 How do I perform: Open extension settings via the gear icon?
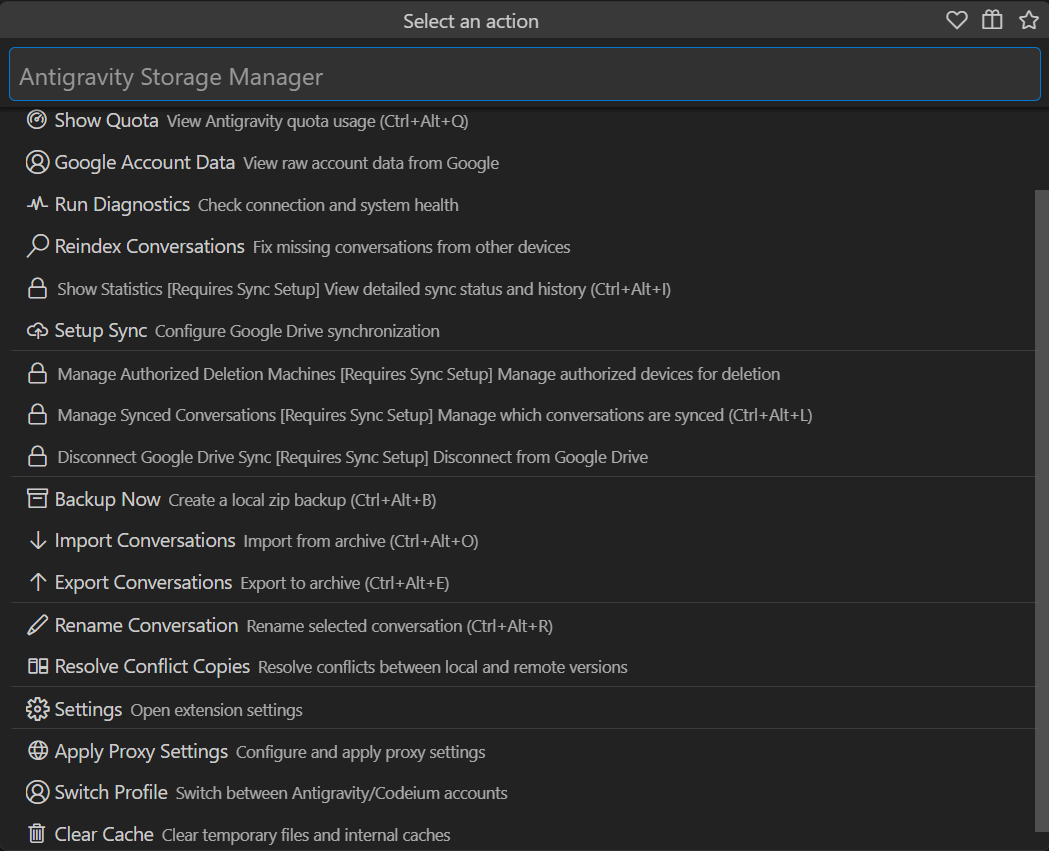click(x=37, y=708)
